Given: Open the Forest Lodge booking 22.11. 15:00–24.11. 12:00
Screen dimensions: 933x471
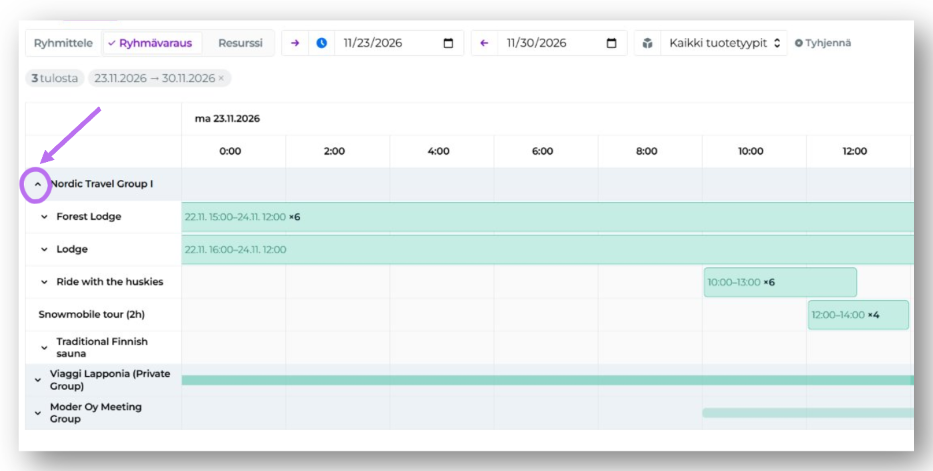Looking at the screenshot, I should click(x=547, y=217).
